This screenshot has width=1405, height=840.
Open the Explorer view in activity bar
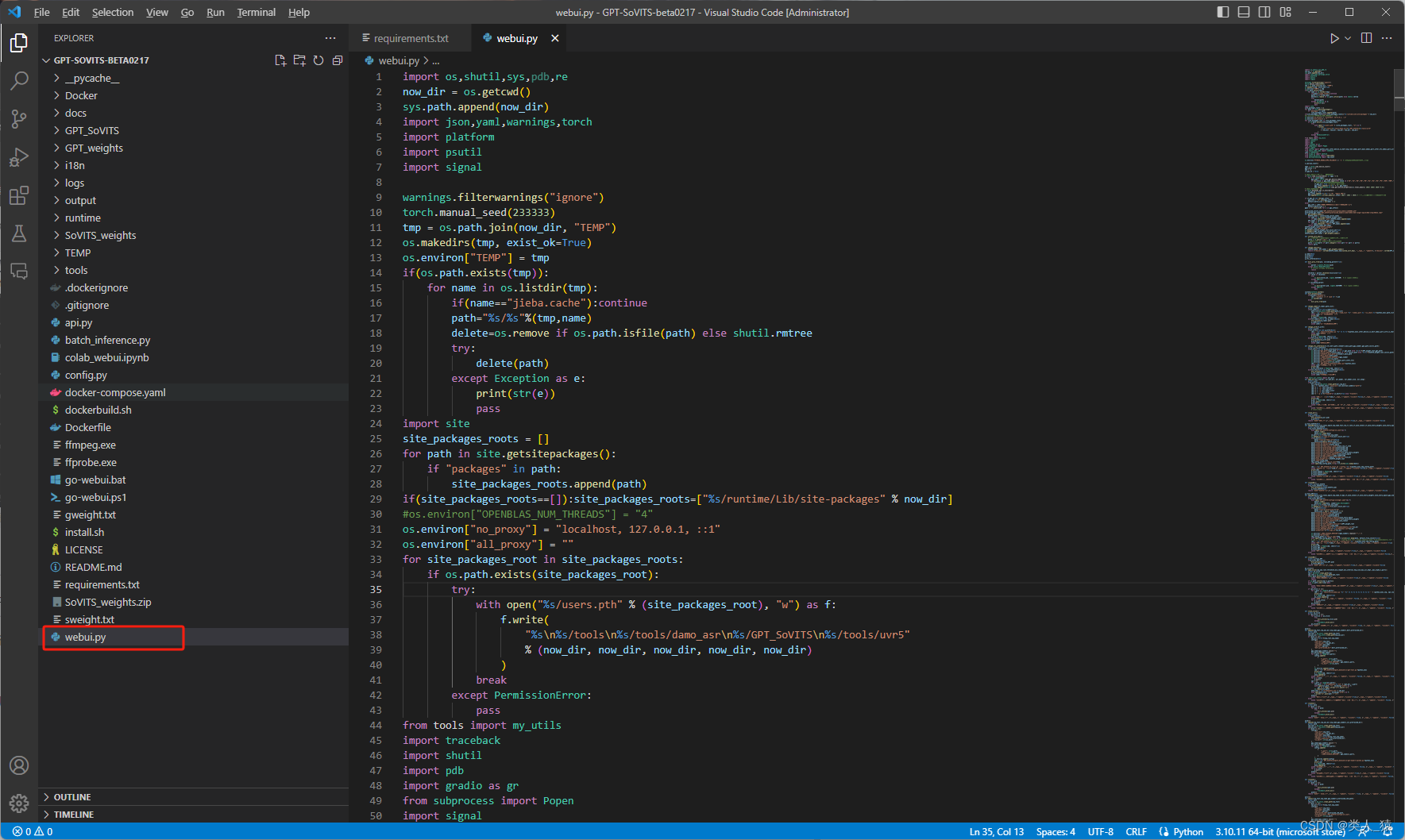tap(19, 43)
